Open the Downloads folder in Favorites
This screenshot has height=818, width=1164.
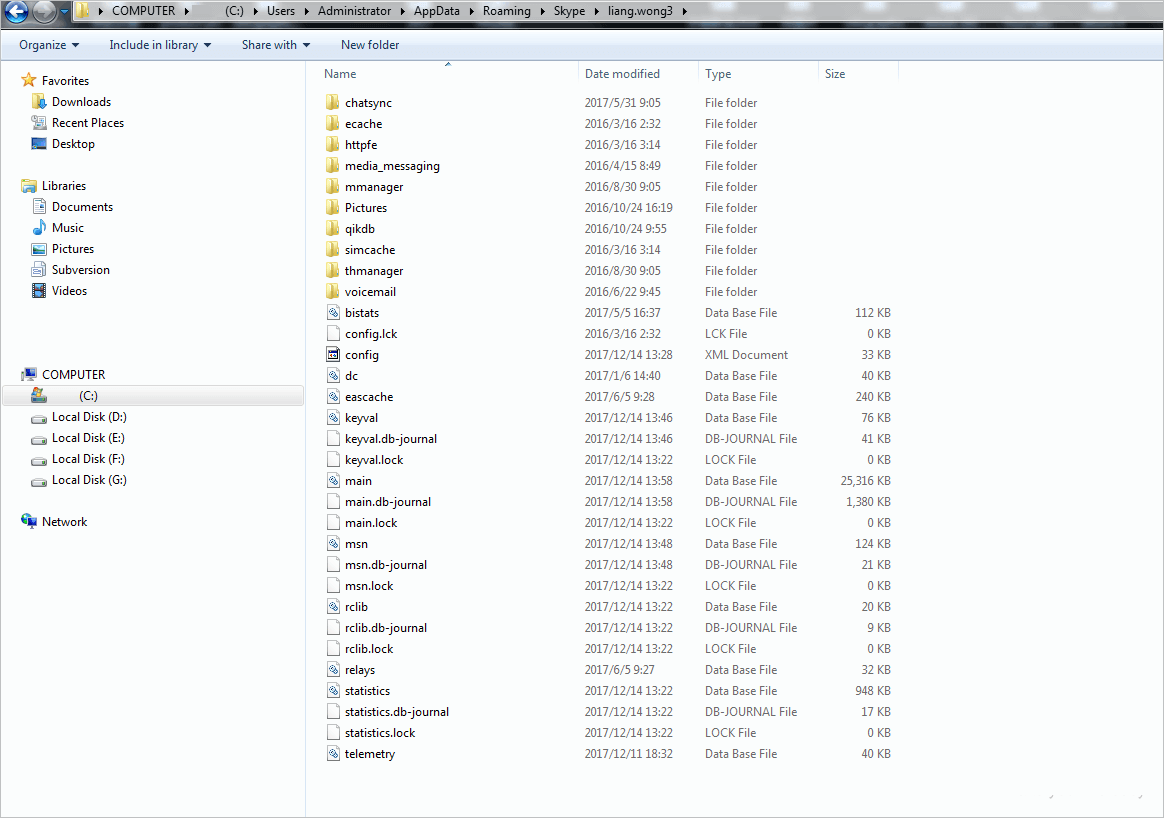pyautogui.click(x=79, y=101)
